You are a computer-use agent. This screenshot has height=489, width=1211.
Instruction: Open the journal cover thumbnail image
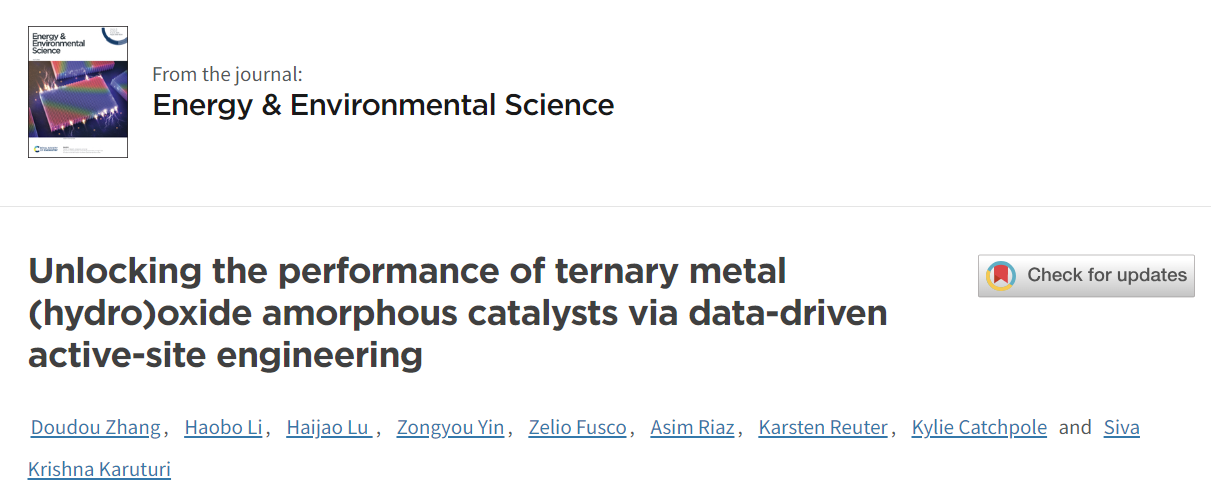[x=78, y=92]
